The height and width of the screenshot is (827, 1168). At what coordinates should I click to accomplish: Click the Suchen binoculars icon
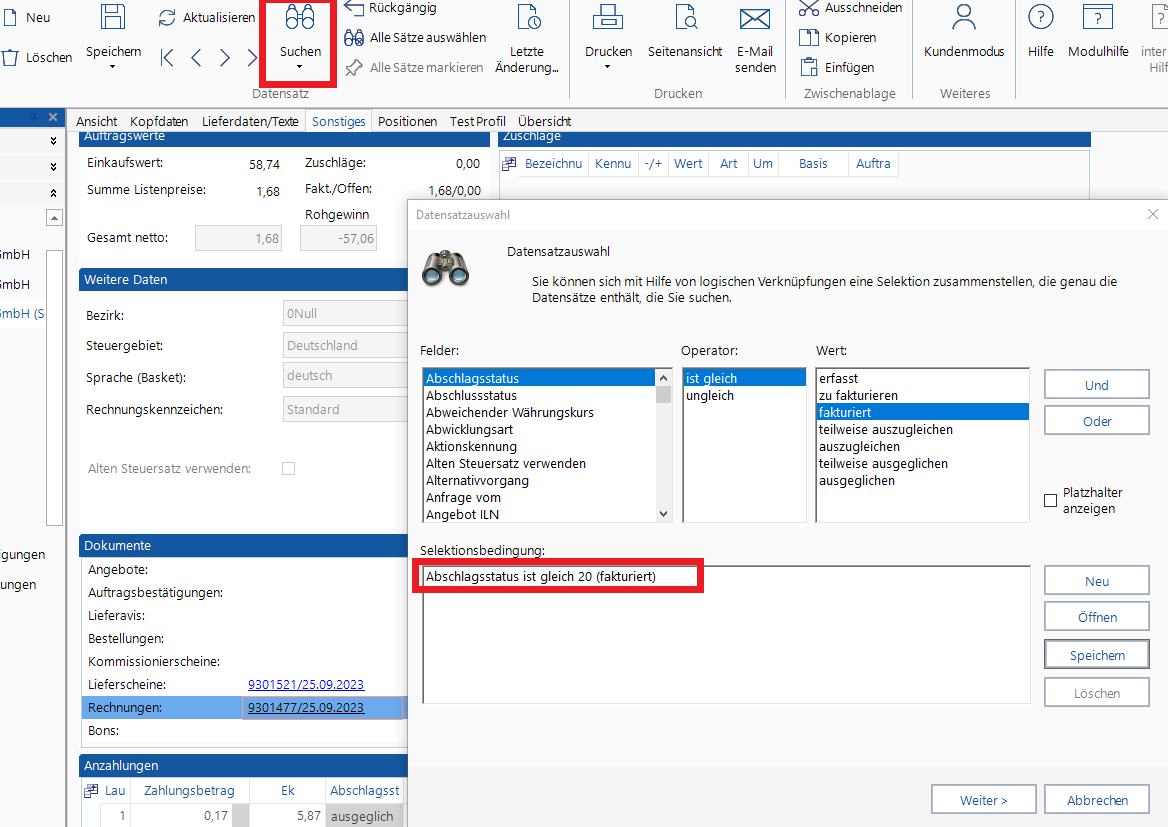click(x=300, y=18)
